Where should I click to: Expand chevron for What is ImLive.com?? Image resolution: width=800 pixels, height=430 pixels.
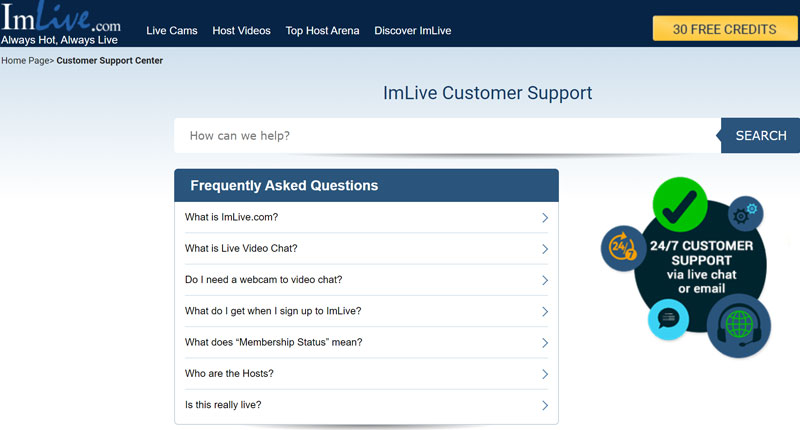tap(545, 218)
